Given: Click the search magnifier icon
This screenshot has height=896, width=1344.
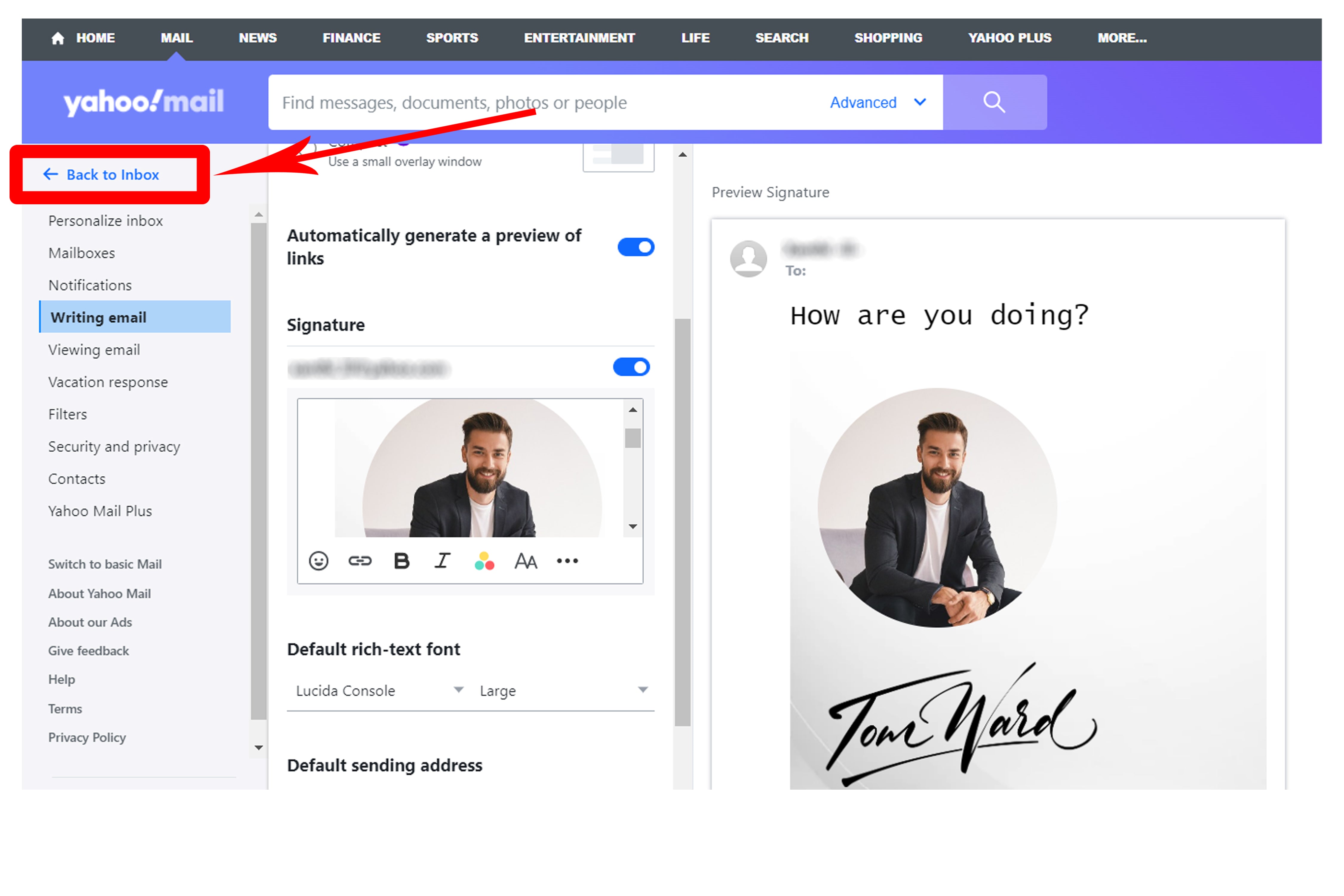Looking at the screenshot, I should click(x=992, y=102).
